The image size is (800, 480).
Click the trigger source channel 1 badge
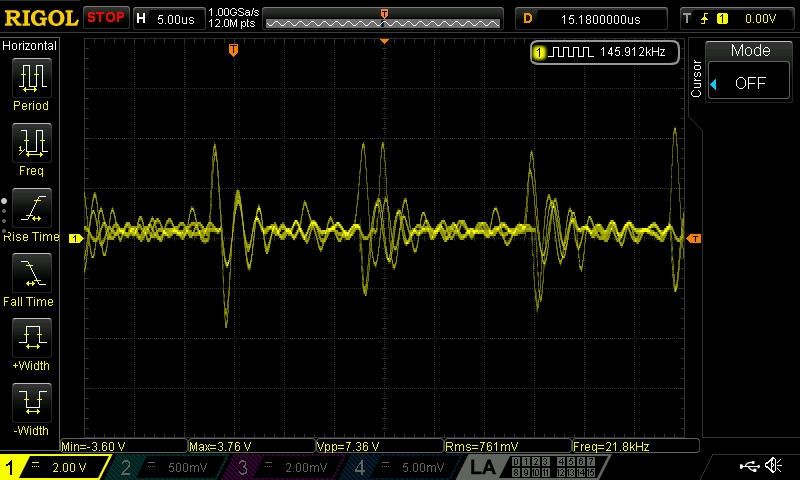(722, 19)
